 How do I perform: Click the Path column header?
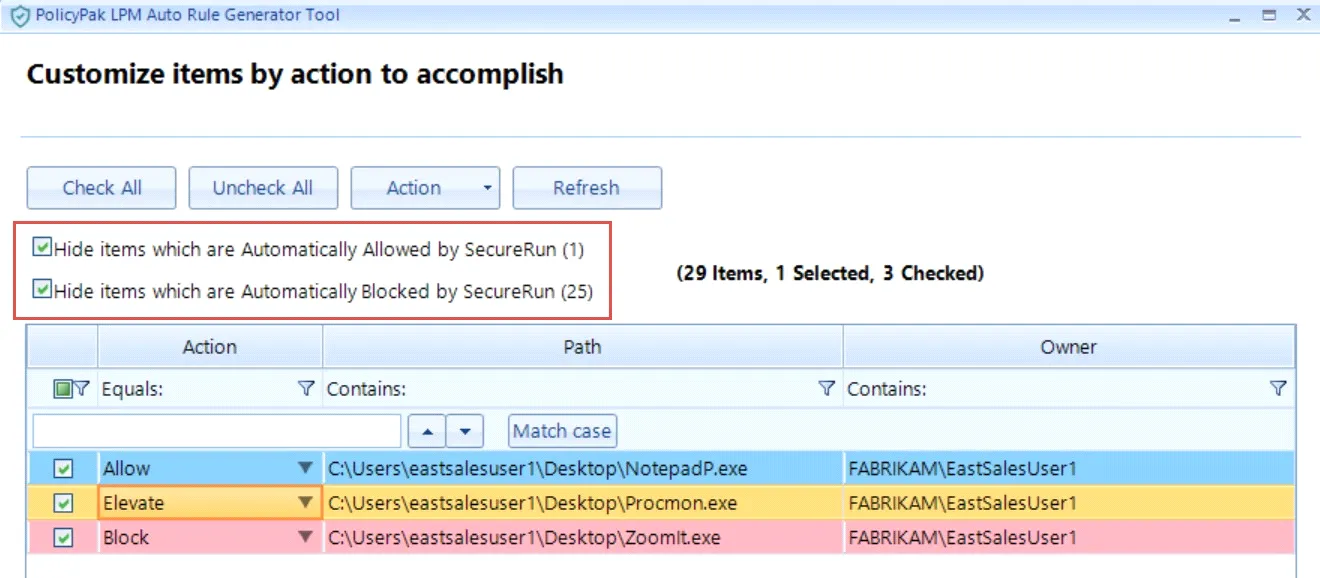(582, 347)
